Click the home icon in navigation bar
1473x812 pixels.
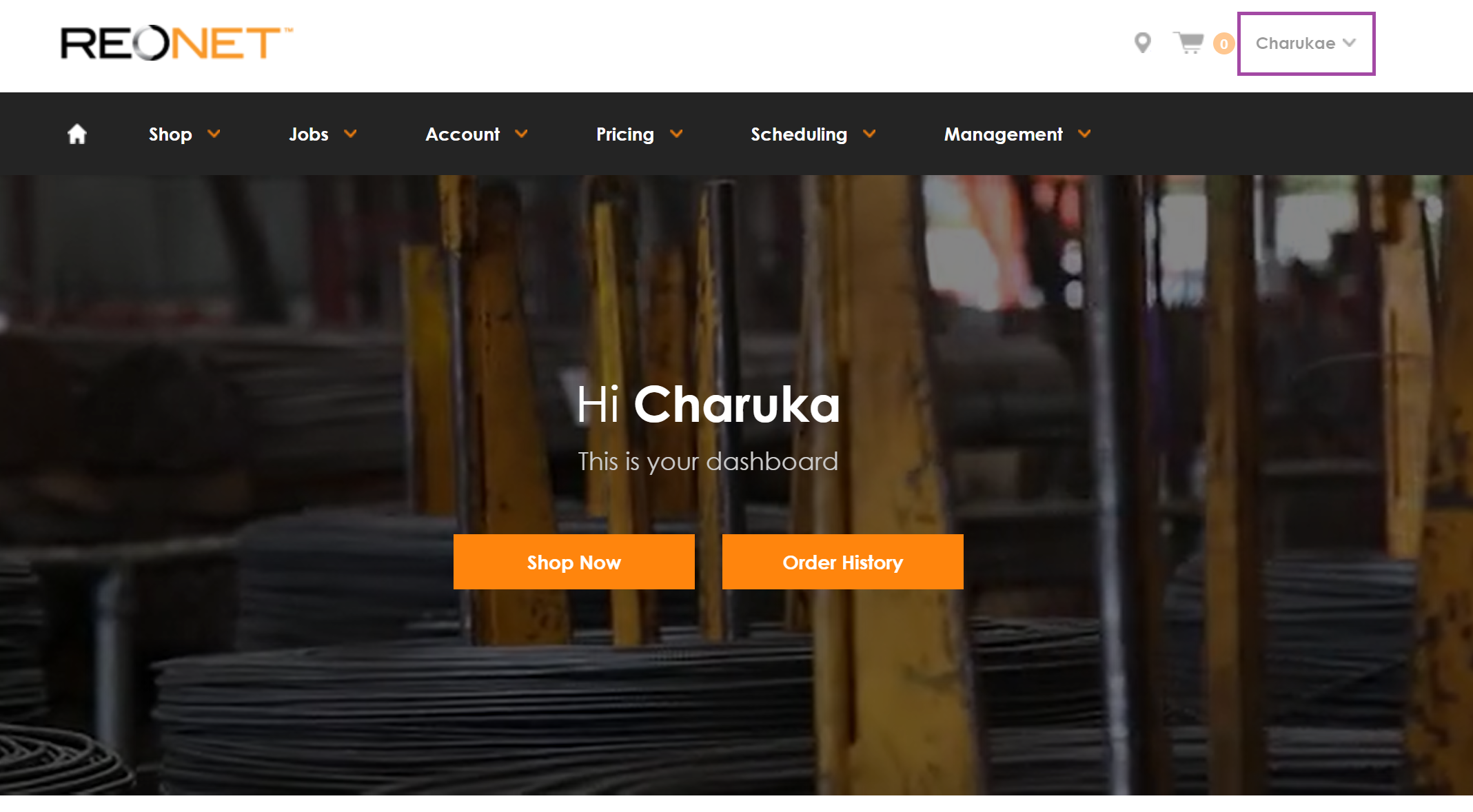click(77, 134)
